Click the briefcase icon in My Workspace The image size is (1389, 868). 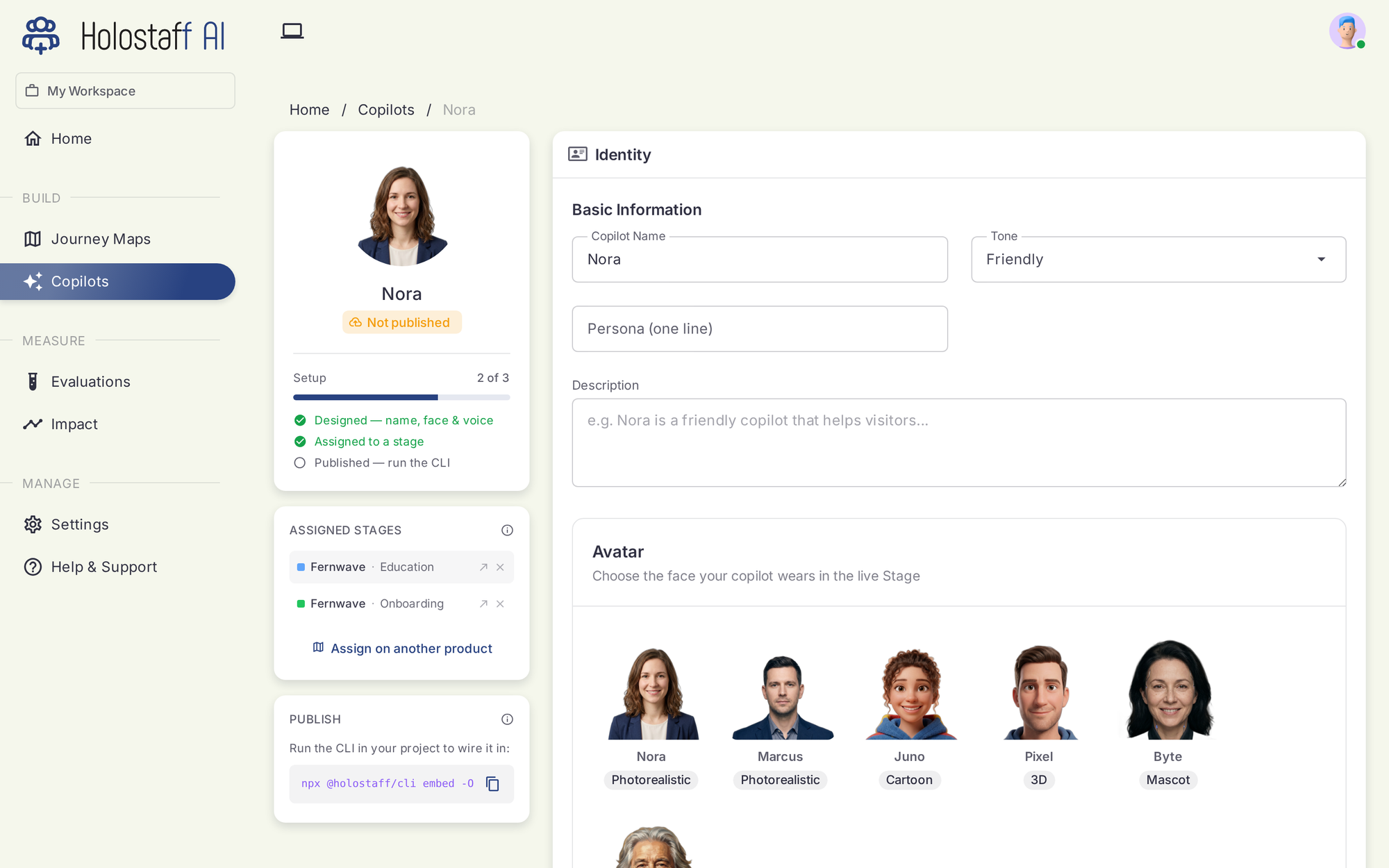point(32,91)
